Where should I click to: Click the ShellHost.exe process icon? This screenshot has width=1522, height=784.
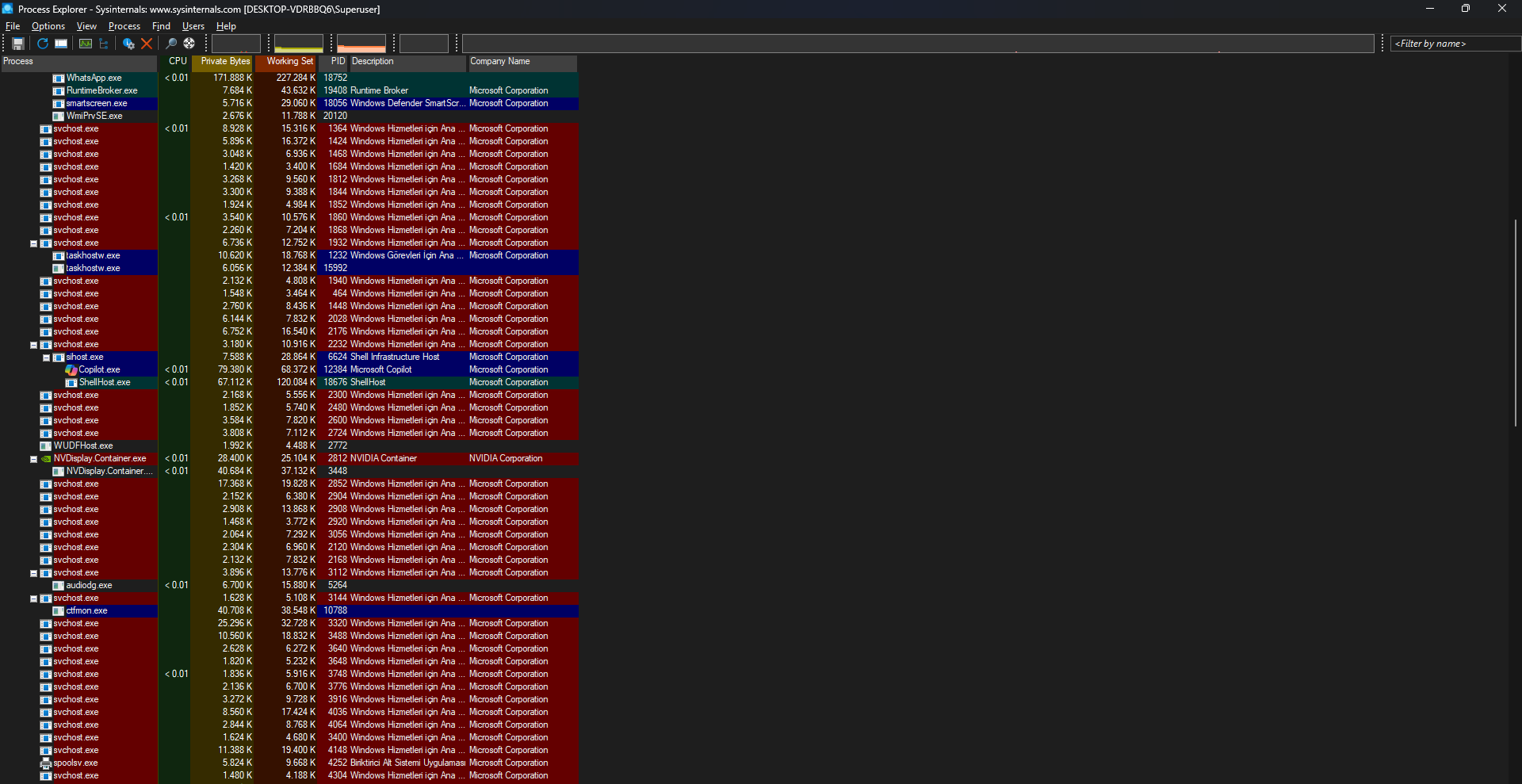click(x=71, y=383)
